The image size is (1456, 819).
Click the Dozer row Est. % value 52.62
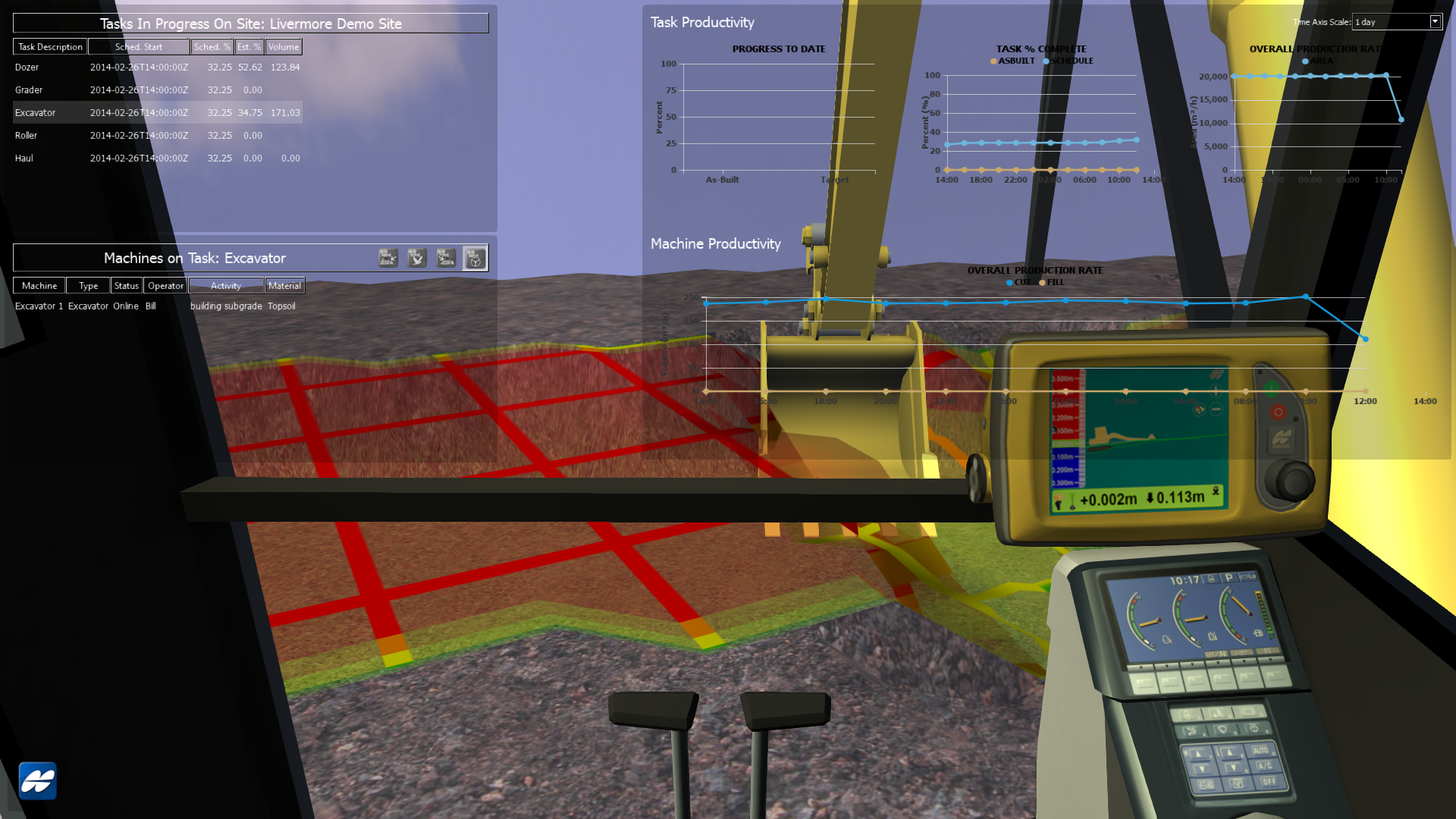click(250, 67)
